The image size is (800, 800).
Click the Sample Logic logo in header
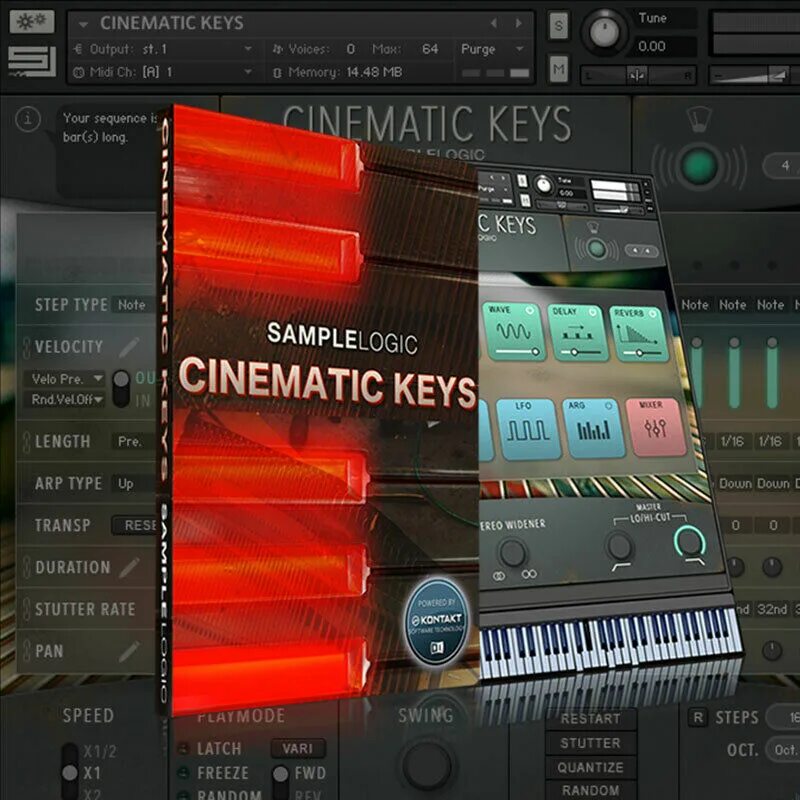[32, 62]
